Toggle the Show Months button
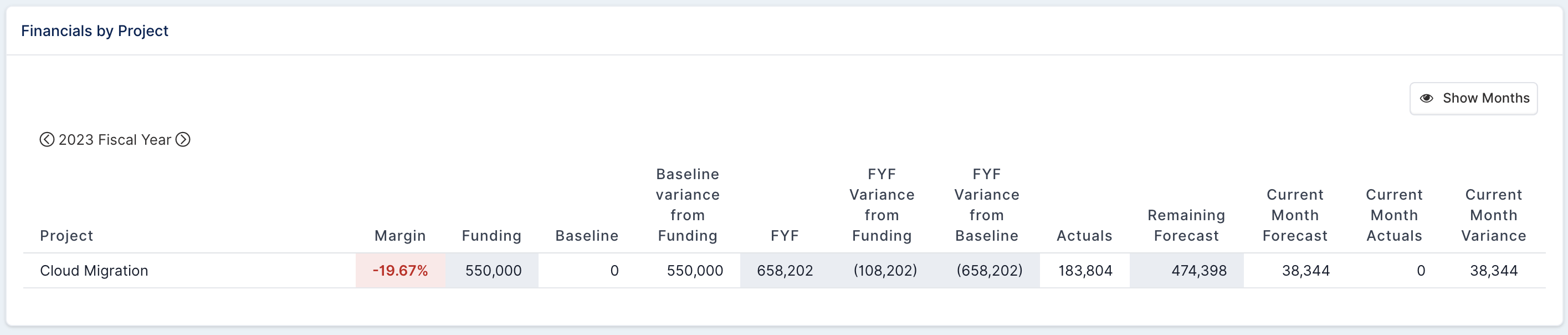 pyautogui.click(x=1473, y=98)
